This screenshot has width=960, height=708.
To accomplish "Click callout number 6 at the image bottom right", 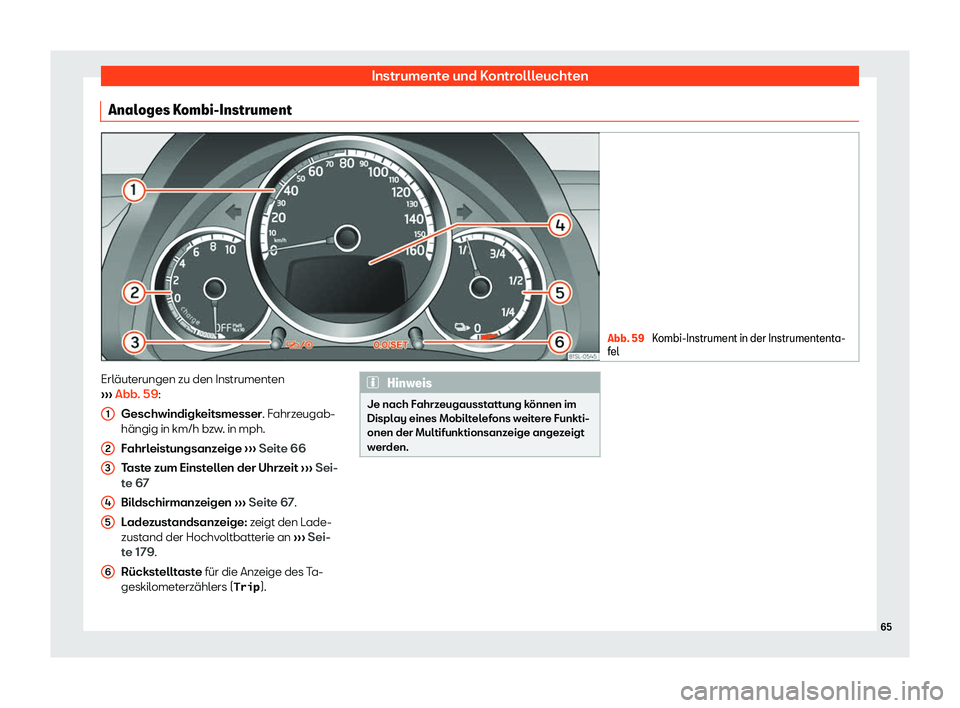I will (x=558, y=341).
